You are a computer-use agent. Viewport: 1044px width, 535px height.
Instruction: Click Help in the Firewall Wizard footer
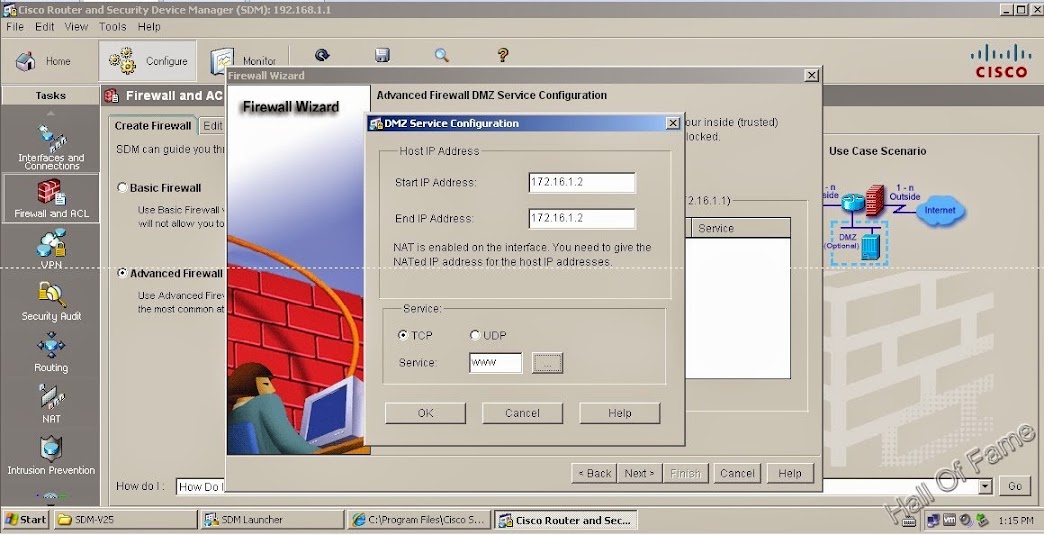790,474
